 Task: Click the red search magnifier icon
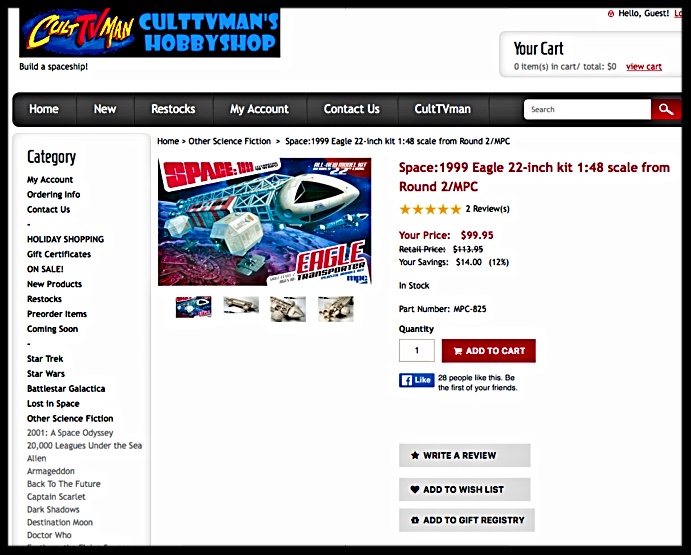[x=666, y=109]
